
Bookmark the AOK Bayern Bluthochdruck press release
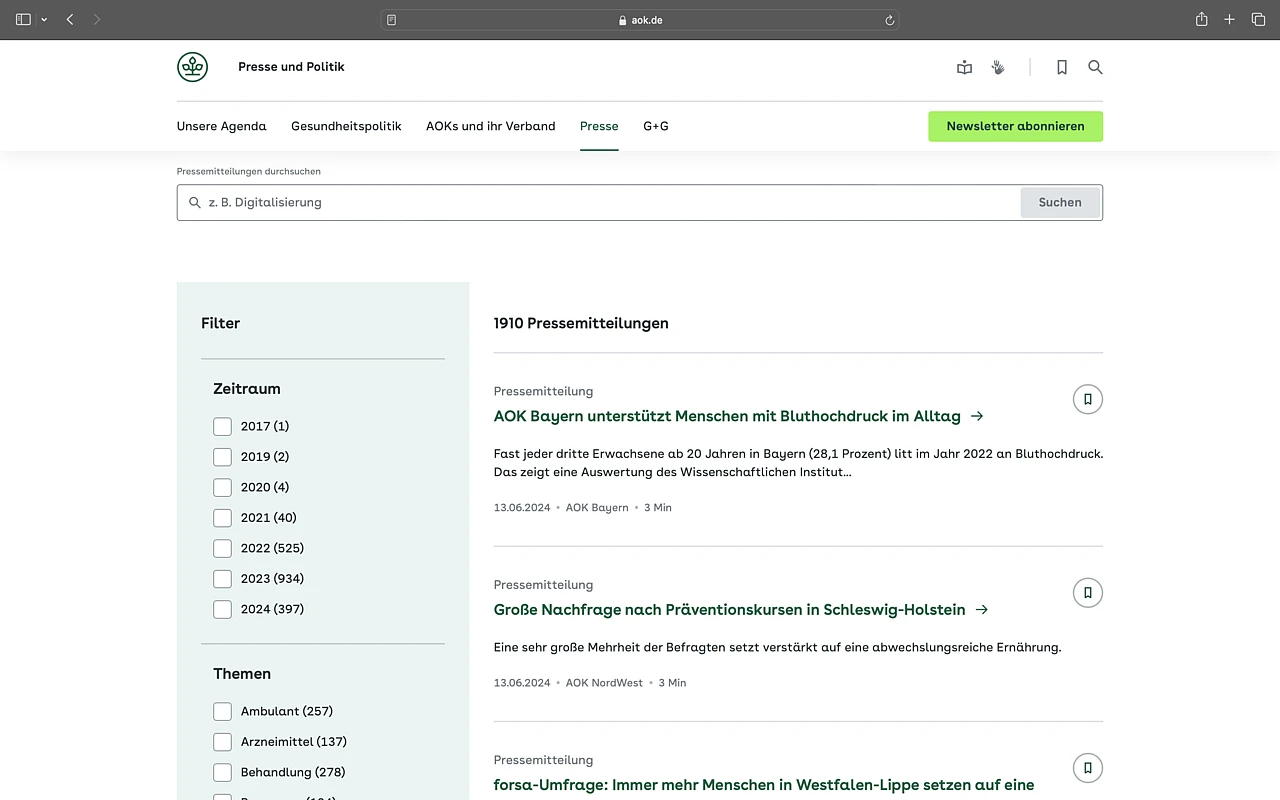1087,399
